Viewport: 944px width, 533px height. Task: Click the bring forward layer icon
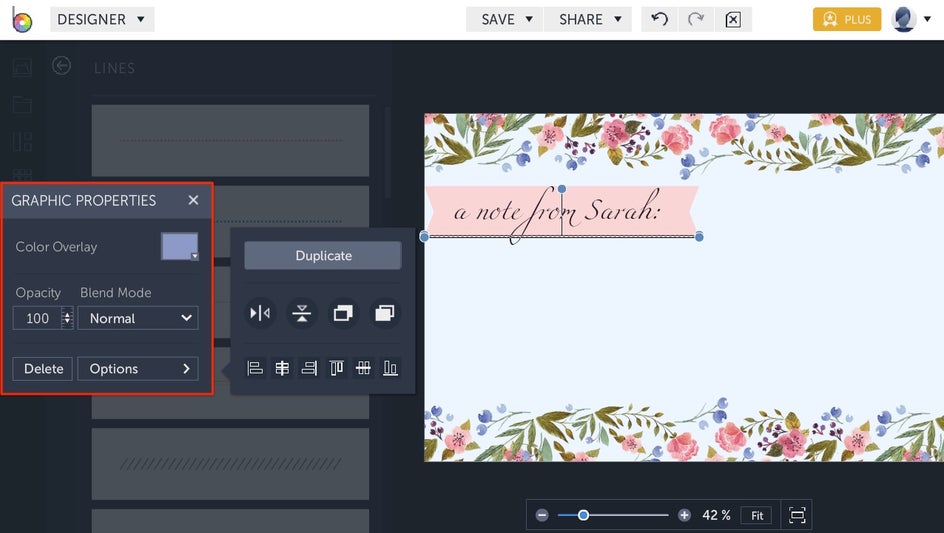pos(385,313)
